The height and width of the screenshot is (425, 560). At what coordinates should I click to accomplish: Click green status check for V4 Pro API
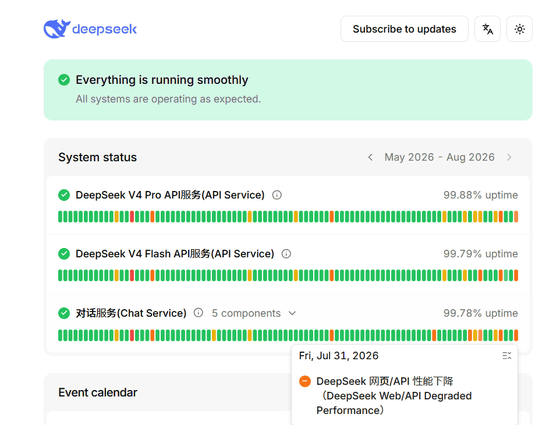(64, 195)
